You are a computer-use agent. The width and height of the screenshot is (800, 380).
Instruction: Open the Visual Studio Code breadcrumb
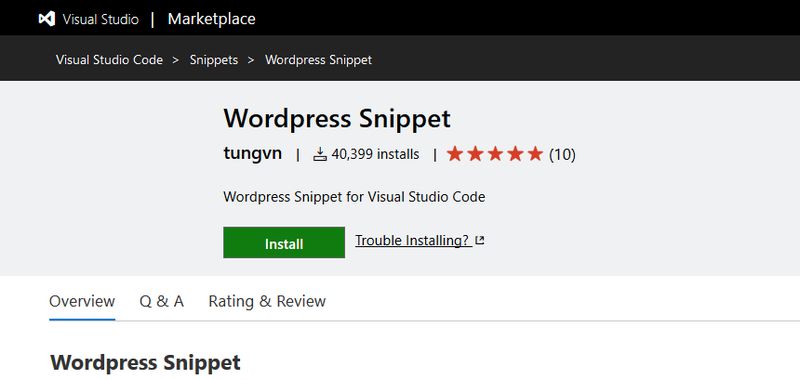click(x=109, y=60)
